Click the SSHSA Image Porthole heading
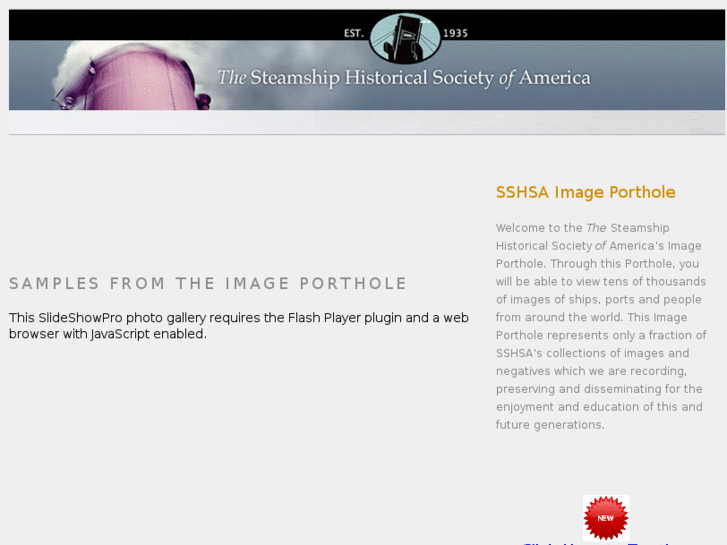727x545 pixels. point(586,192)
